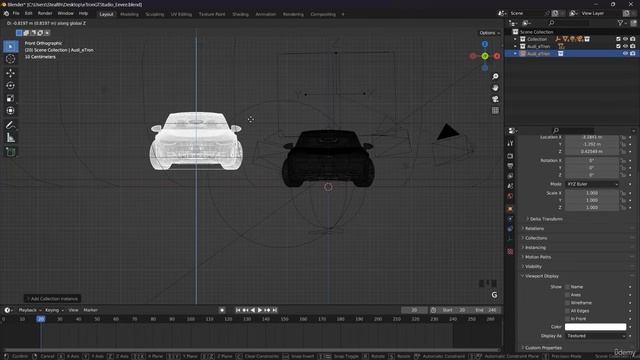This screenshot has width=640, height=360.
Task: Open the World properties tab icon
Action: [x=510, y=196]
